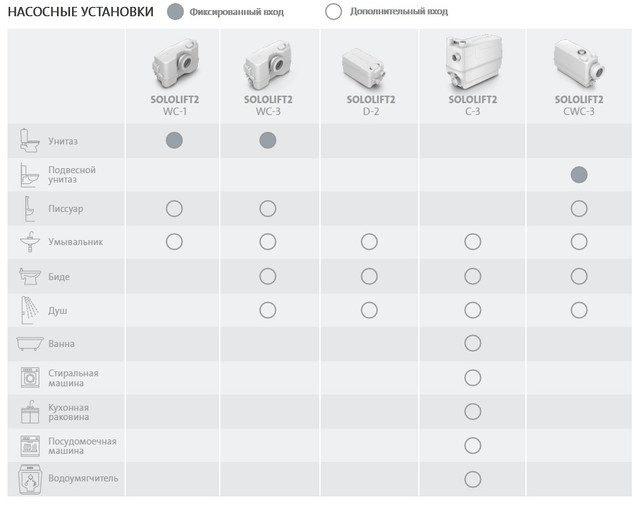Click the washing machine icon for Стиральная машина
Screen dimensions: 640x507
coord(30,378)
